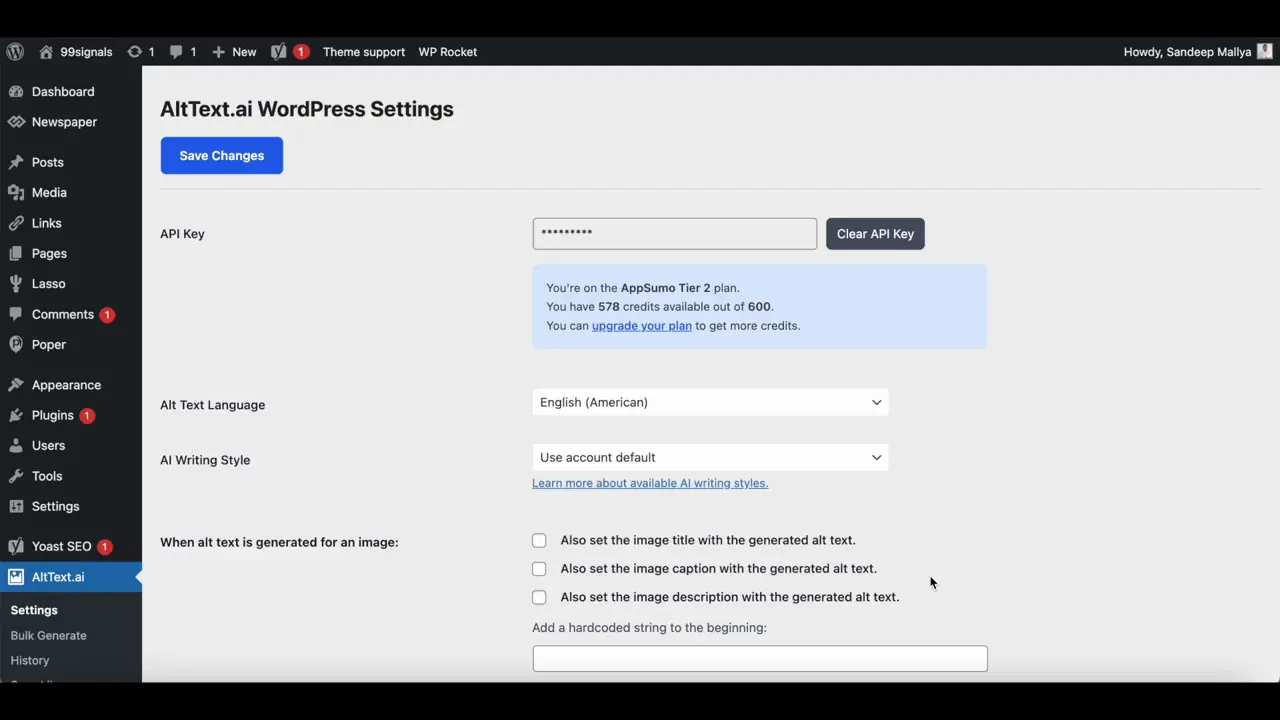
Task: Open the Alt Text Language dropdown
Action: tap(710, 402)
